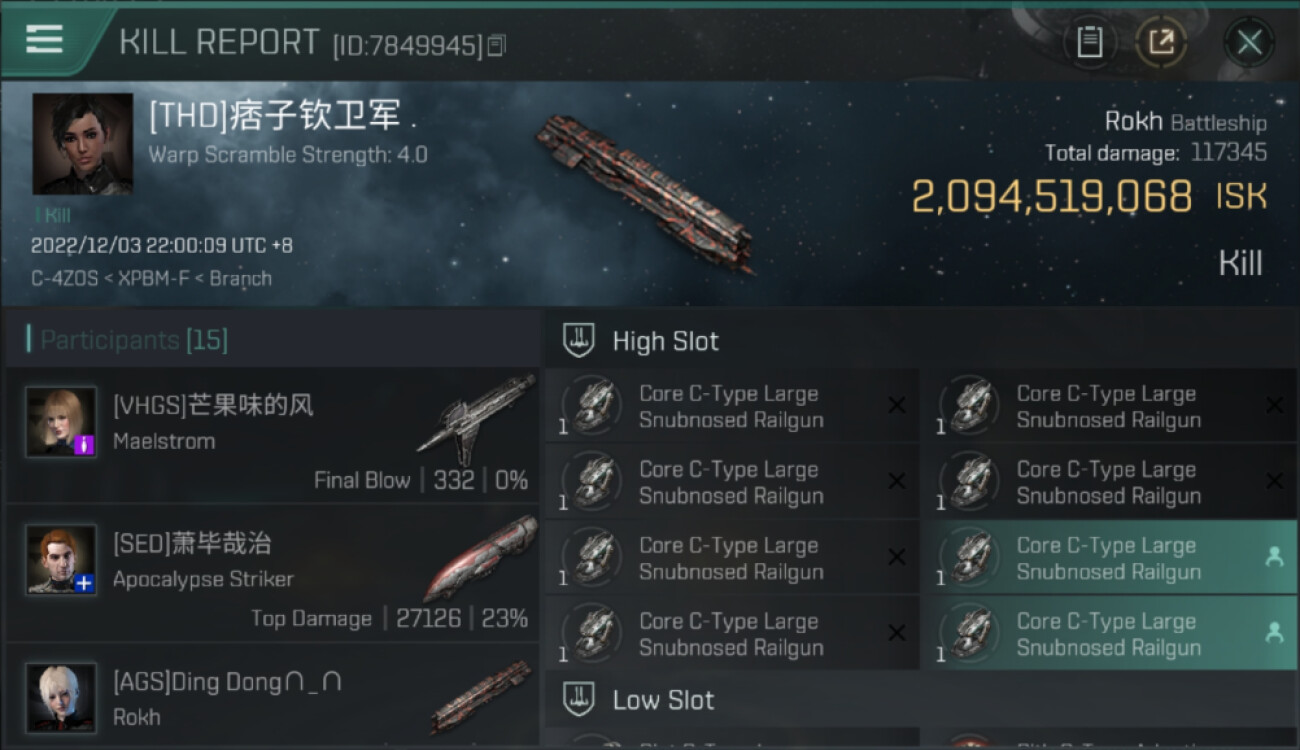Click the Low Slot header label
The height and width of the screenshot is (750, 1300).
click(x=663, y=700)
